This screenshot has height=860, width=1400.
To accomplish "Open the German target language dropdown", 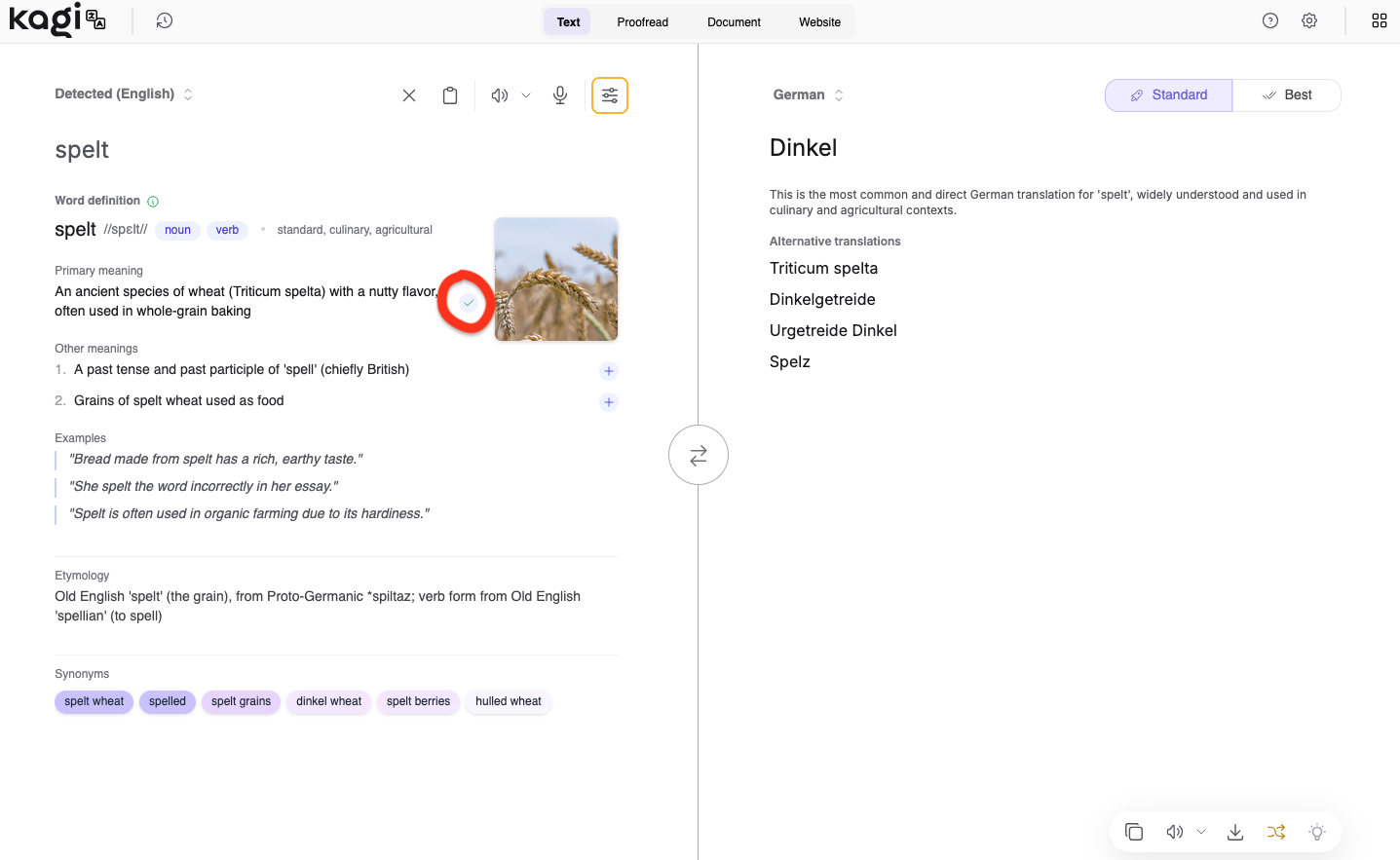I will click(809, 95).
